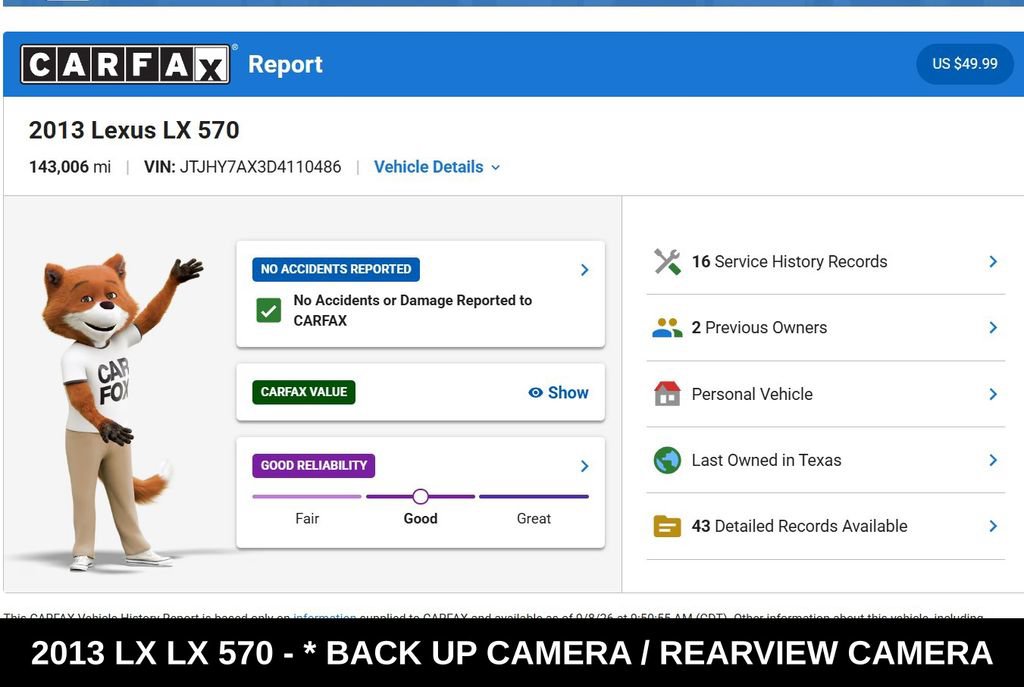Open the No Accidents card chevron

pos(584,270)
